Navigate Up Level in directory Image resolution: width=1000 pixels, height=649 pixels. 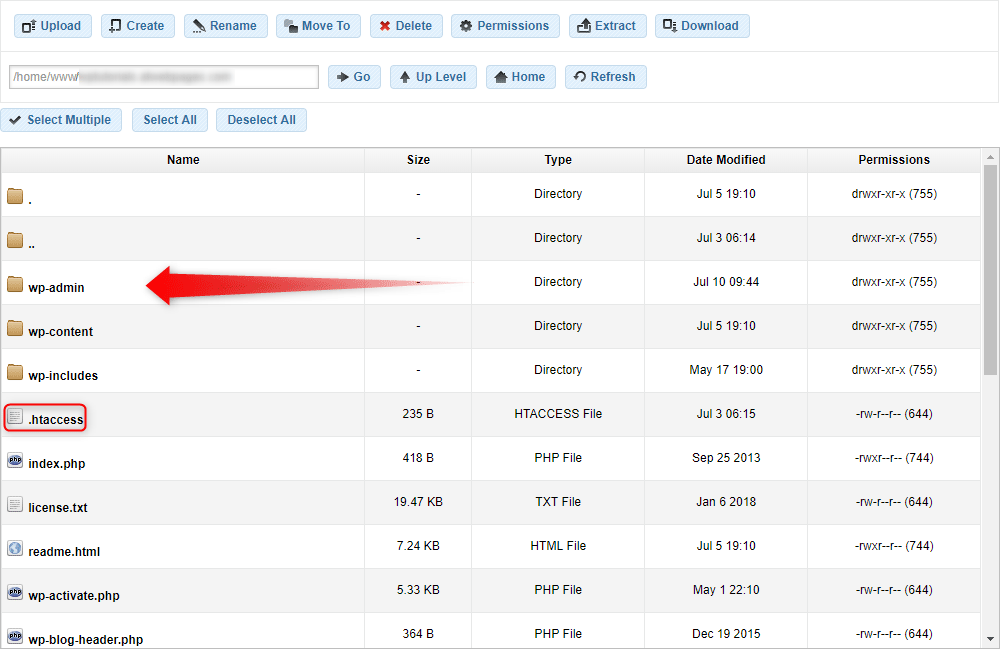[x=433, y=77]
